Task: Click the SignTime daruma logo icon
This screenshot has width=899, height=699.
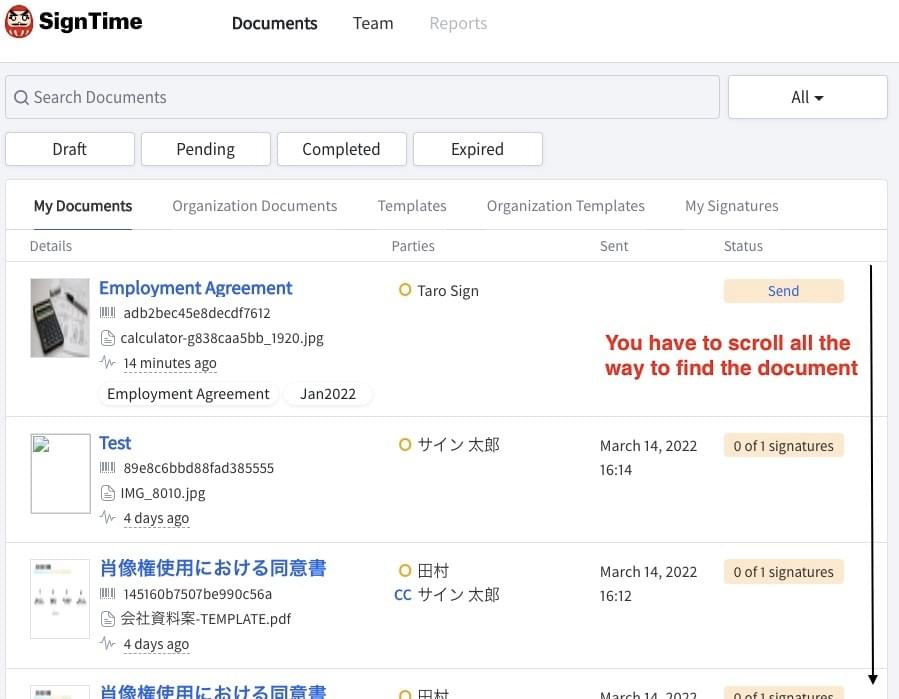Action: [19, 21]
